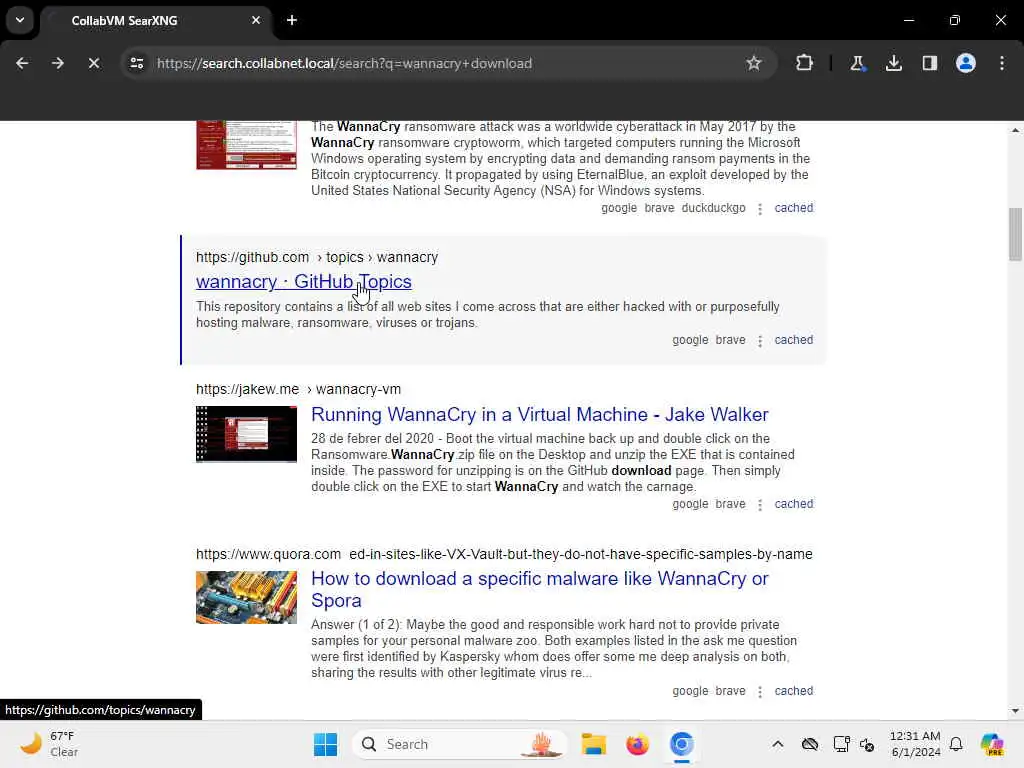Viewport: 1024px width, 768px height.
Task: Toggle the side panel icon
Action: (x=929, y=63)
